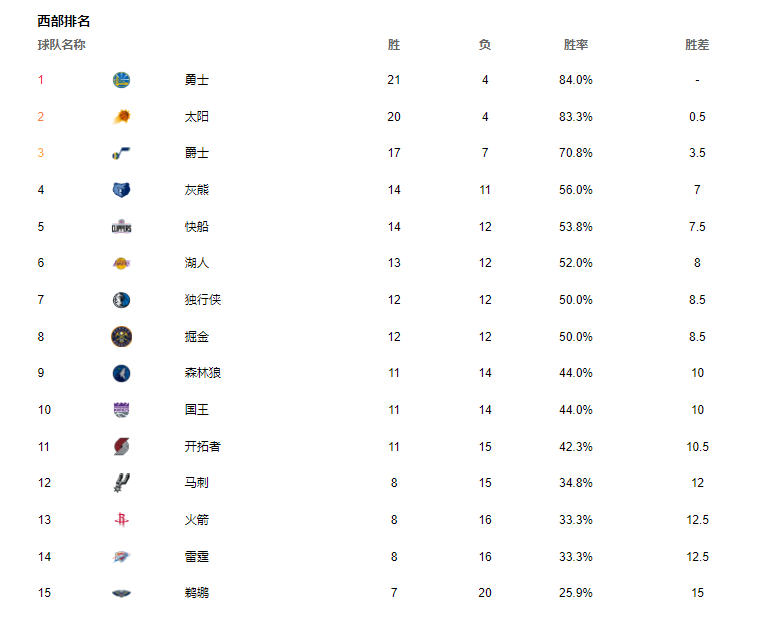
Task: Click the Nuggets team logo icon
Action: coord(121,336)
